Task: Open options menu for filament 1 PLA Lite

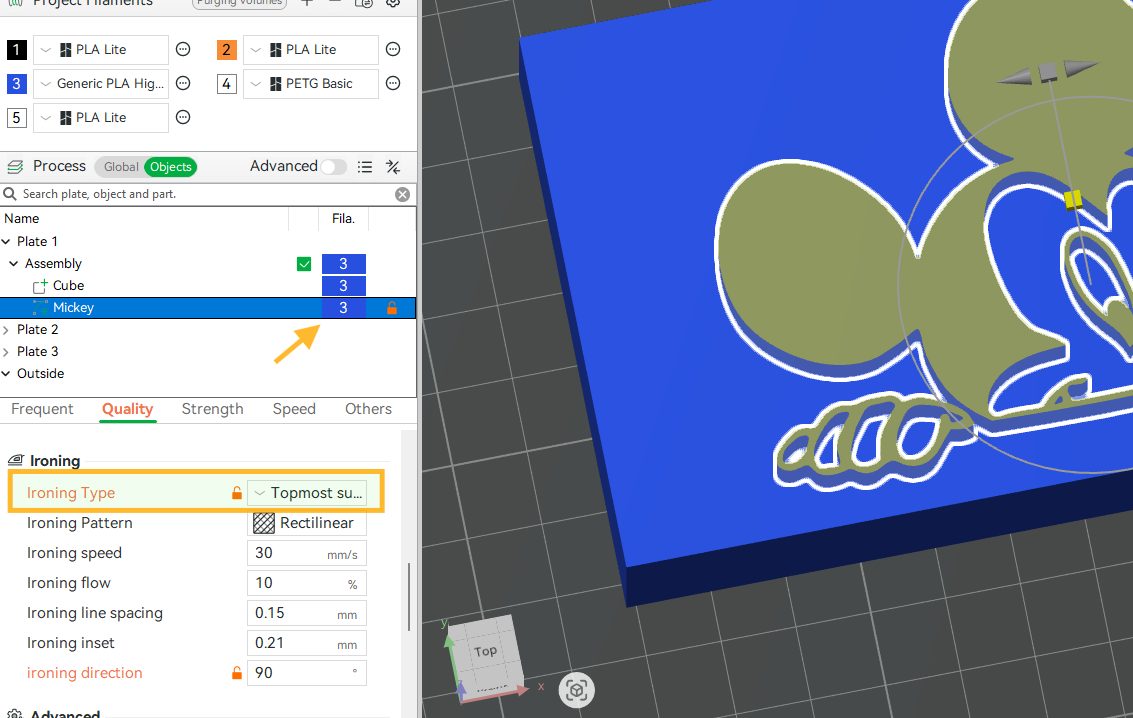Action: click(183, 49)
